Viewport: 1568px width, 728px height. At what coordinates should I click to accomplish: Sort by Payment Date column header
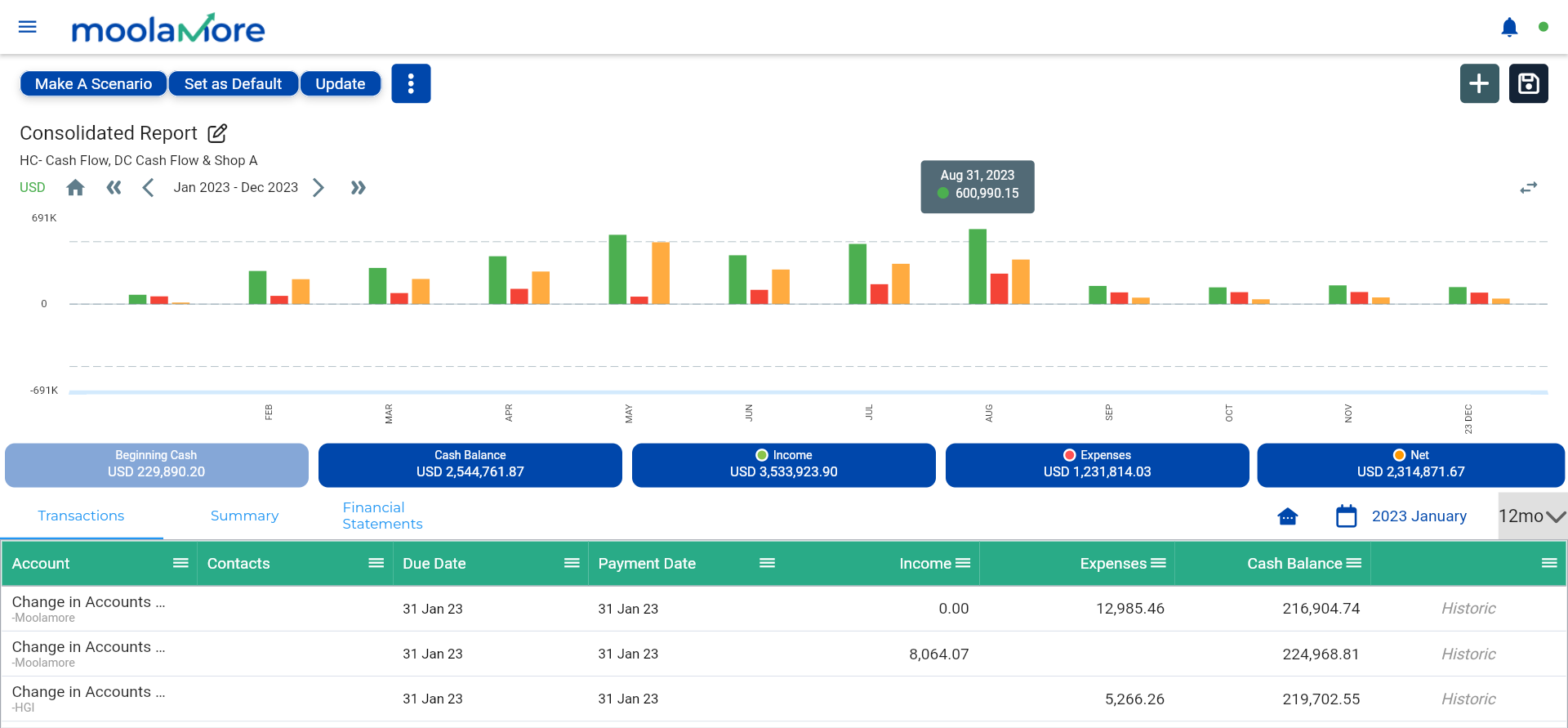647,564
